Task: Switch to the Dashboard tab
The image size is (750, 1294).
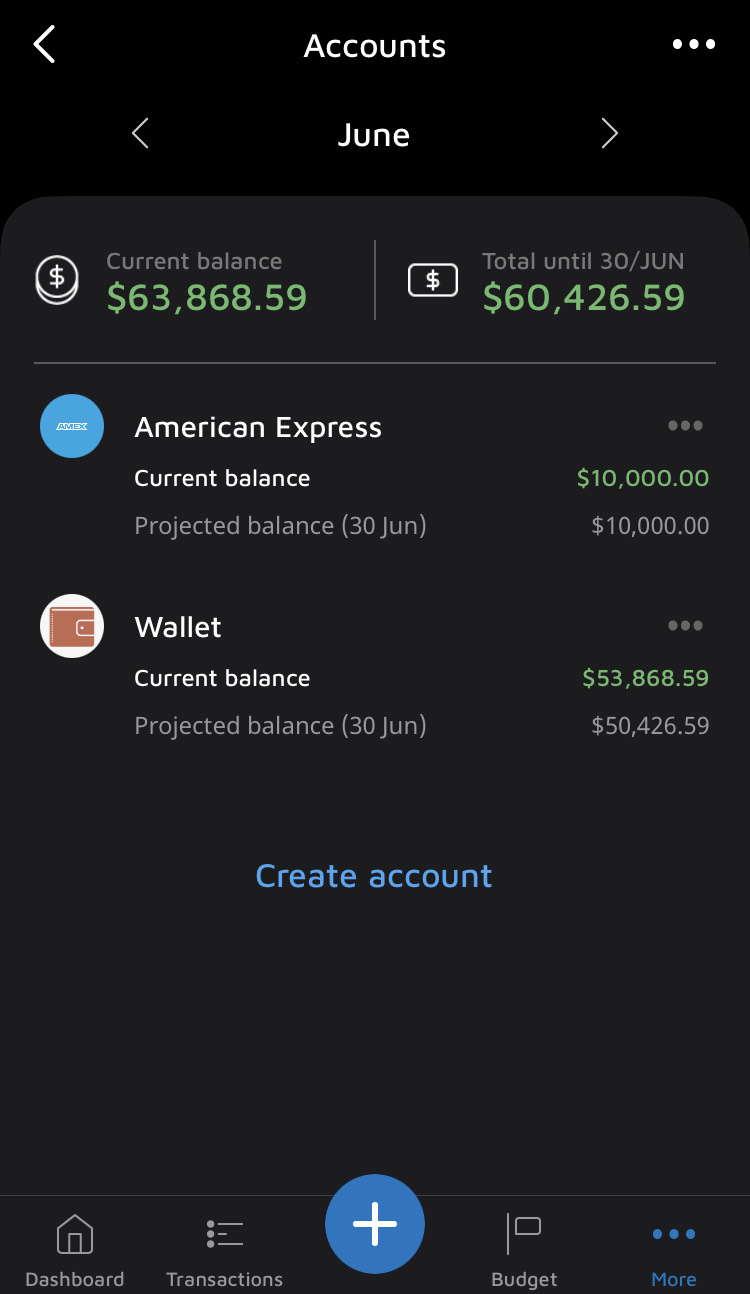Action: pyautogui.click(x=75, y=1250)
